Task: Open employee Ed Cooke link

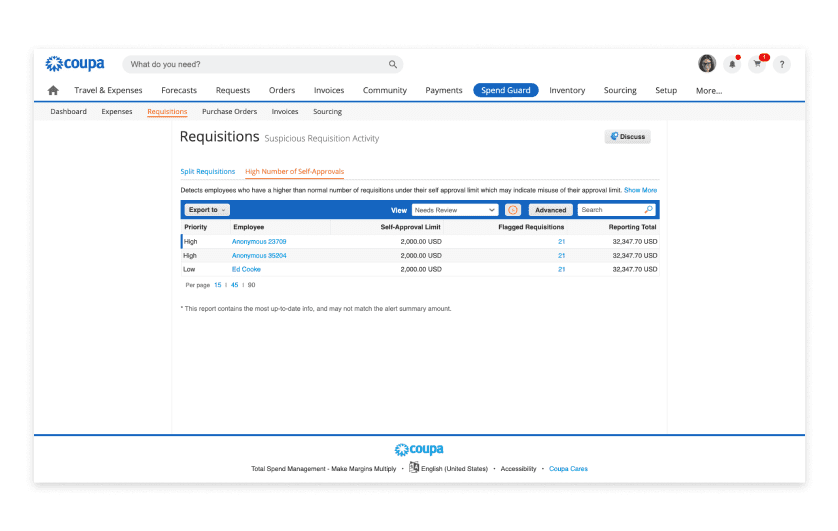Action: coord(246,269)
